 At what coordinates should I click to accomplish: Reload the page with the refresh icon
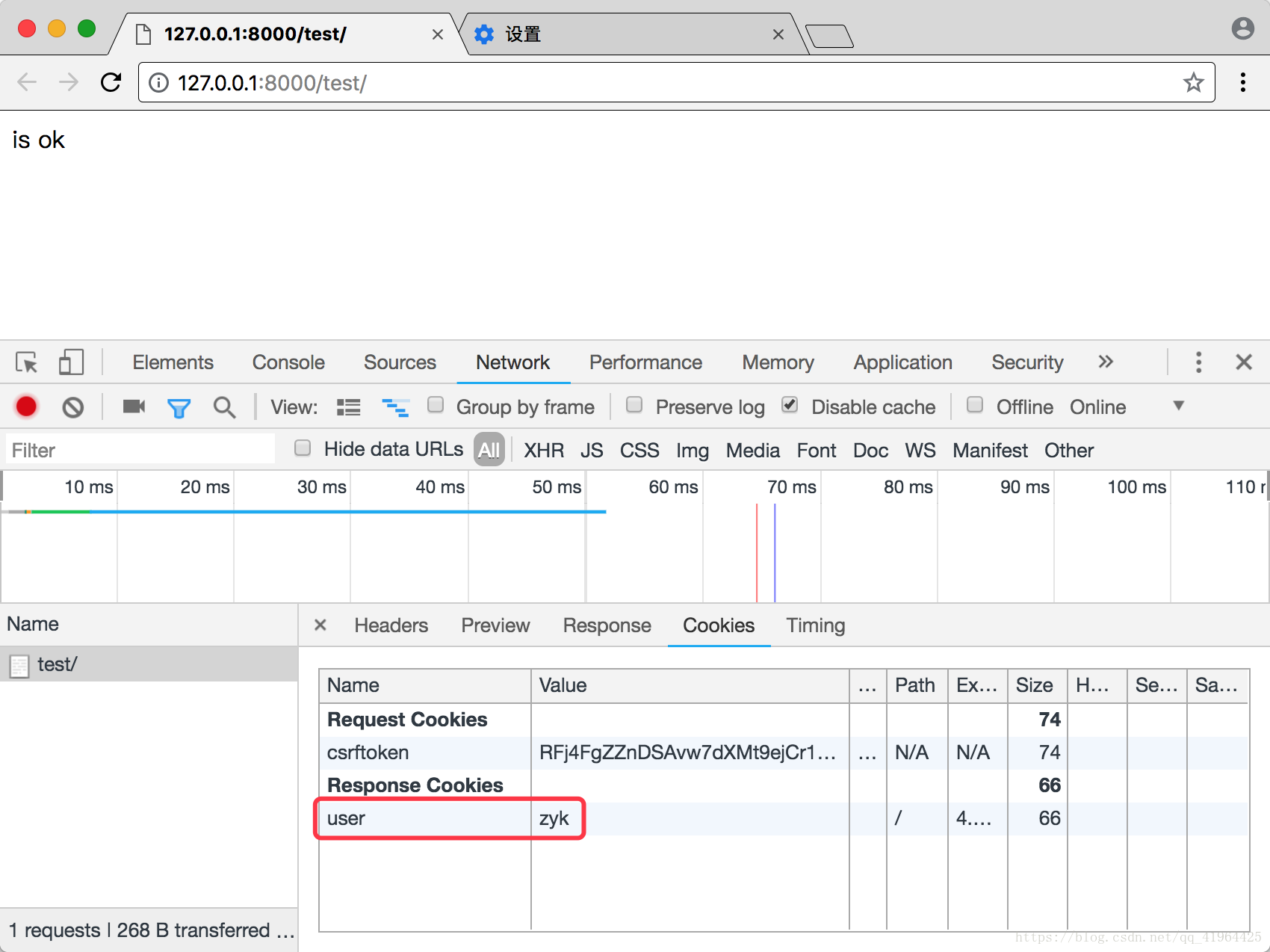[x=111, y=81]
